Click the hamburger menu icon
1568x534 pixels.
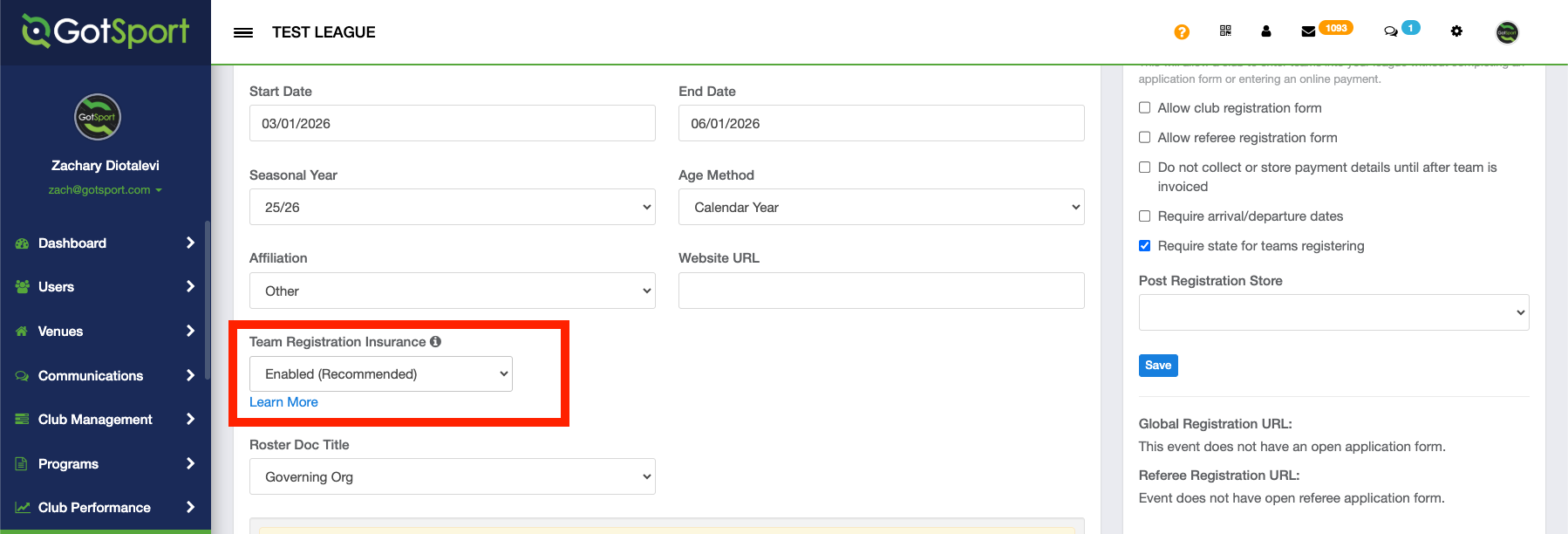click(243, 32)
